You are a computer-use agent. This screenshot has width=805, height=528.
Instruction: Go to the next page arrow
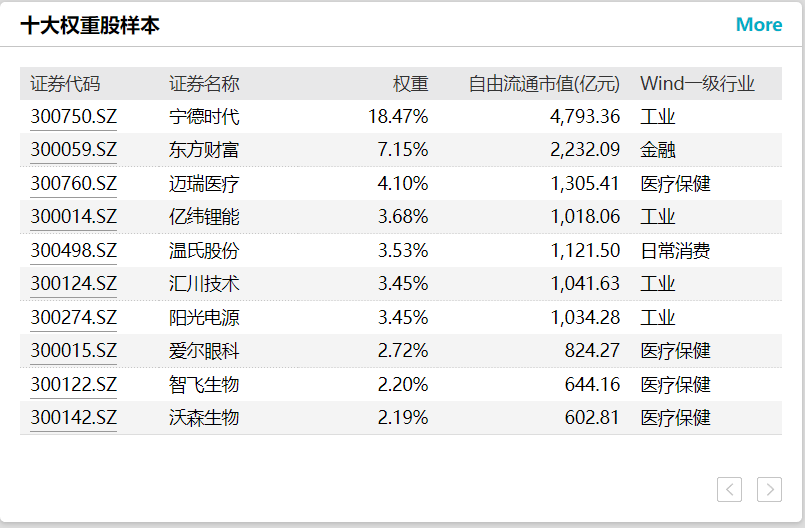click(x=769, y=489)
